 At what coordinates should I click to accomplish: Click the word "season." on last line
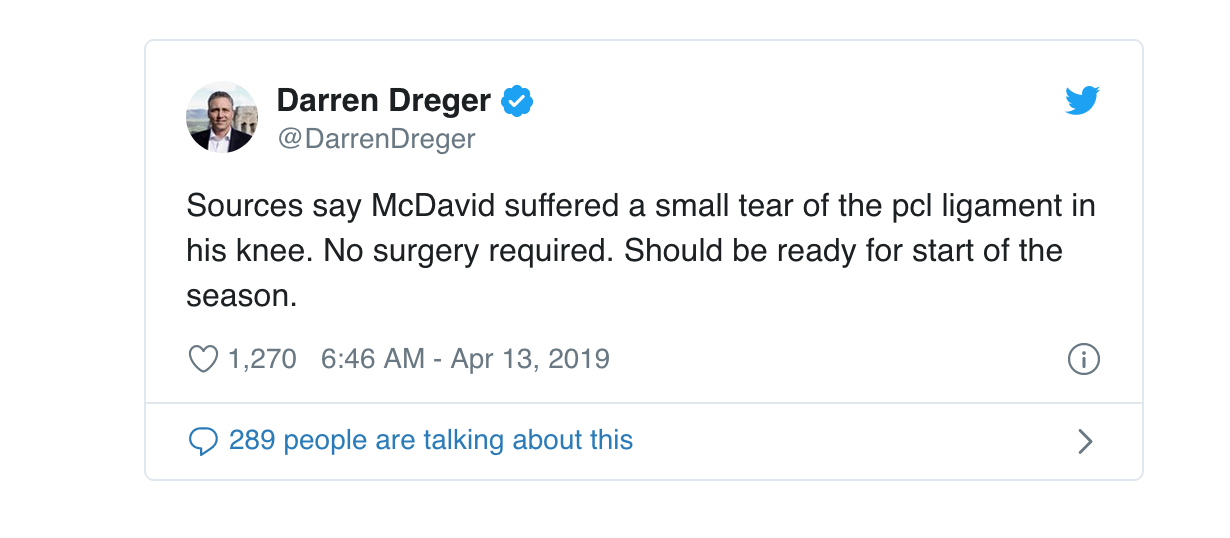242,295
